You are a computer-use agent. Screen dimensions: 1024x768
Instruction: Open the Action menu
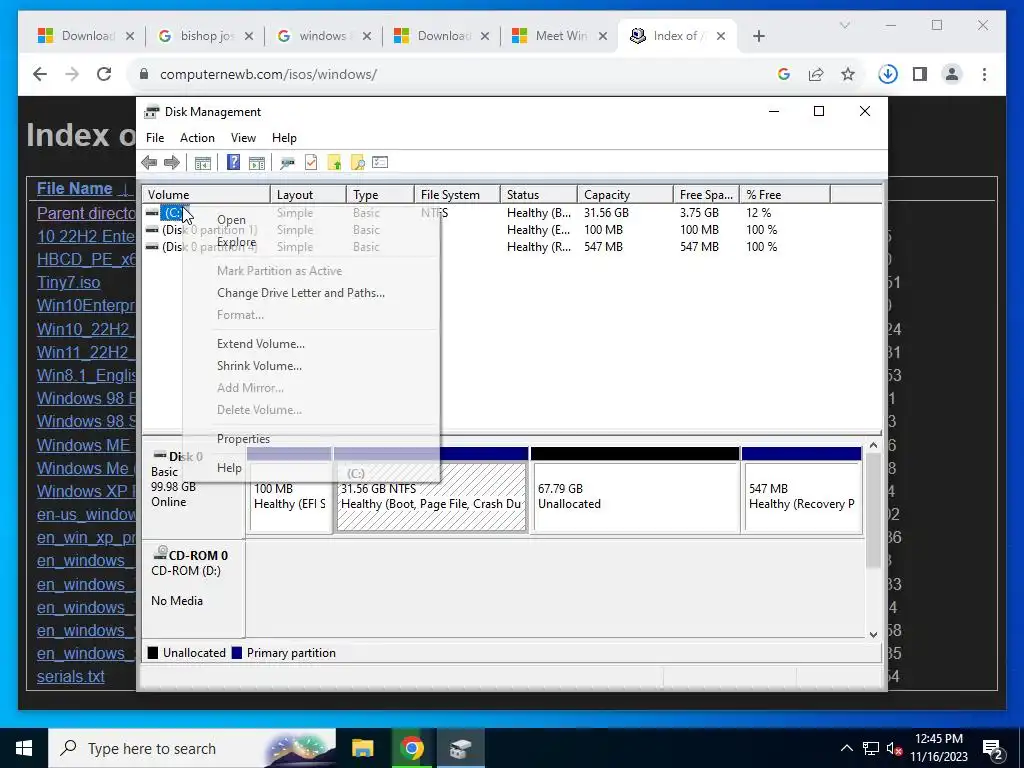point(197,138)
